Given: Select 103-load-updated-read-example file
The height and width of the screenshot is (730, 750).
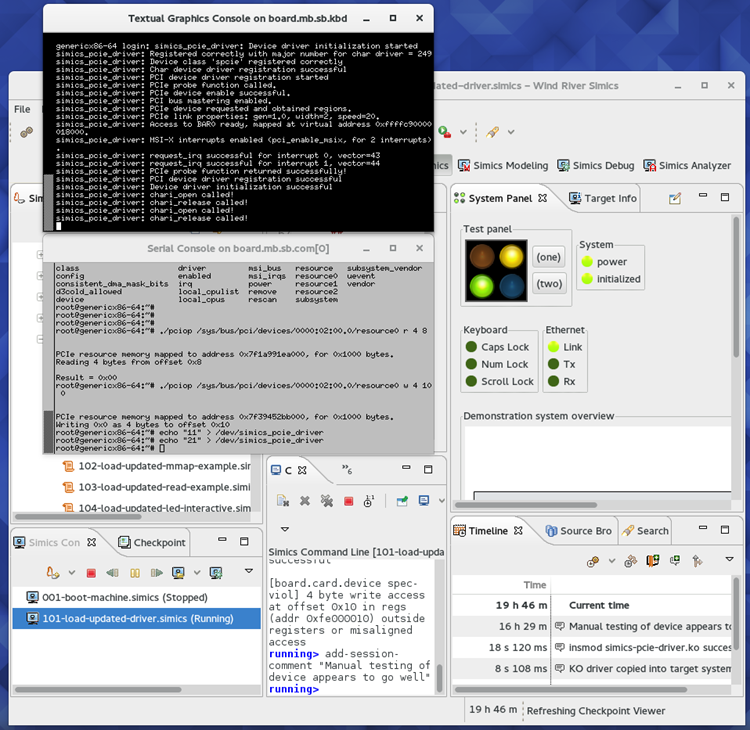Looking at the screenshot, I should [x=157, y=487].
